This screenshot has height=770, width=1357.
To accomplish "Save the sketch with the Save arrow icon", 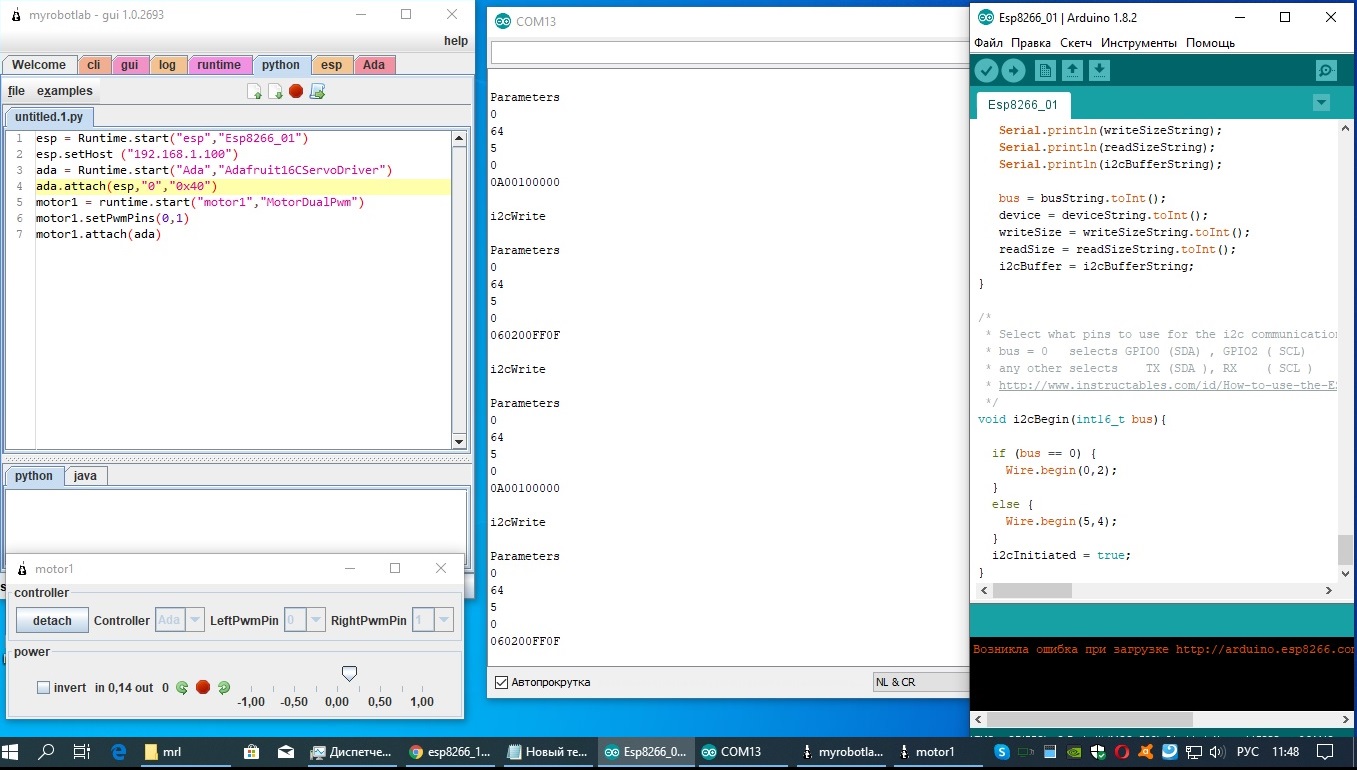I will pos(1099,70).
